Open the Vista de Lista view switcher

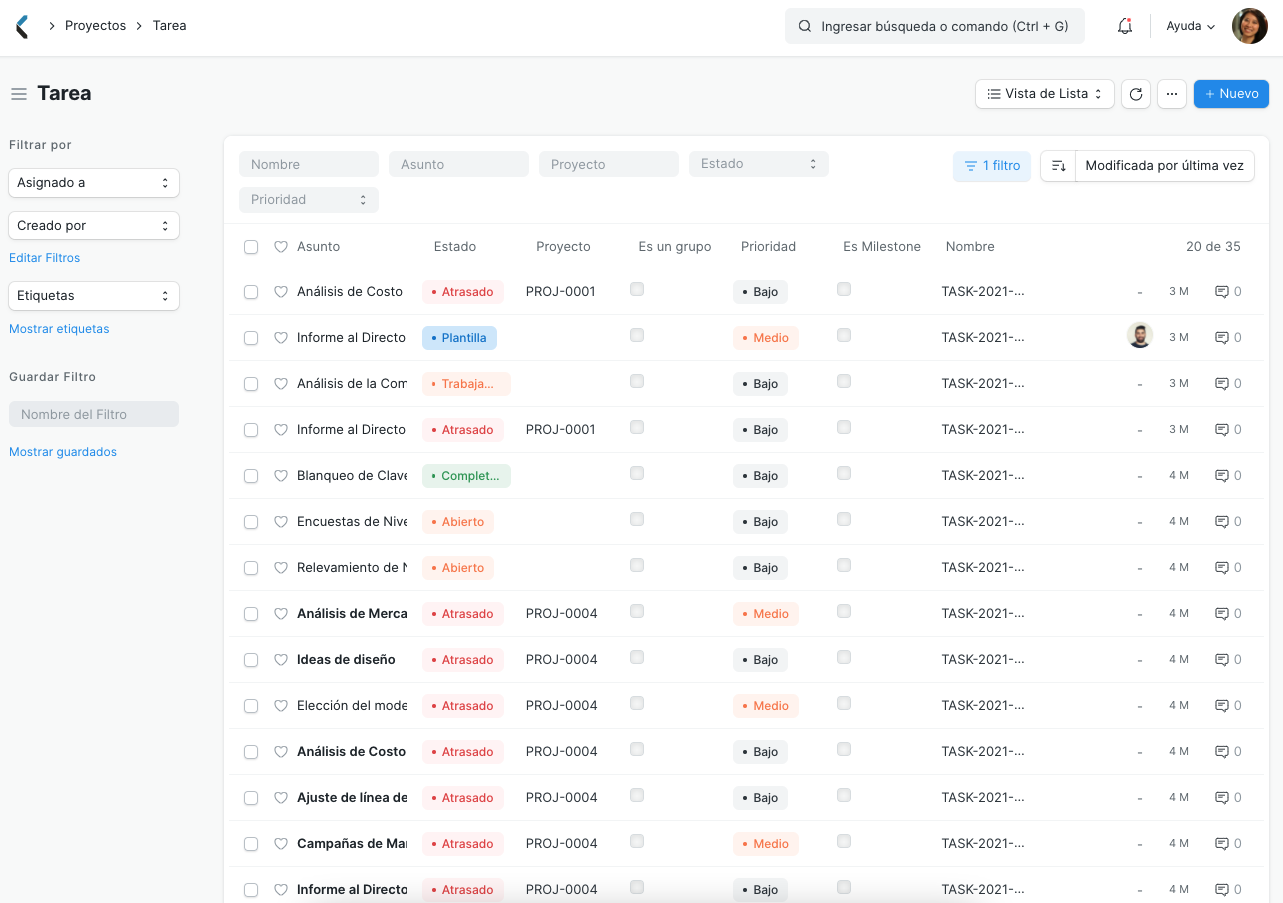tap(1045, 94)
